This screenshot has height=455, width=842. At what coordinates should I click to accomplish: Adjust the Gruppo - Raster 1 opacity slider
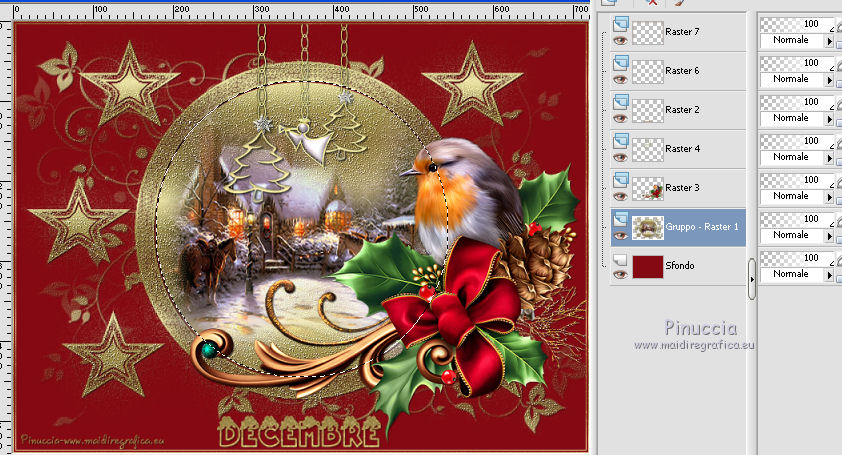797,219
